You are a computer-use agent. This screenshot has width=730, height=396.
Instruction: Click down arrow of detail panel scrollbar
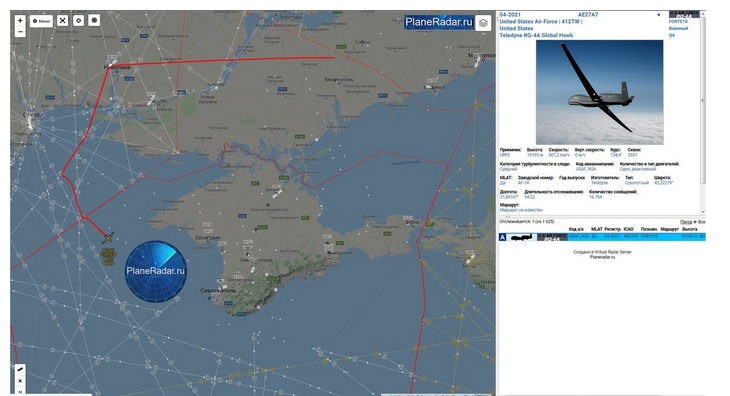(703, 212)
